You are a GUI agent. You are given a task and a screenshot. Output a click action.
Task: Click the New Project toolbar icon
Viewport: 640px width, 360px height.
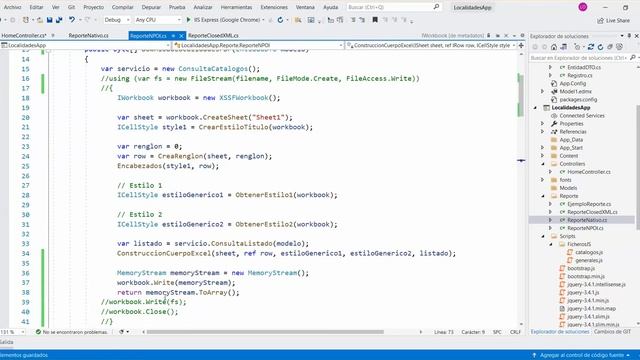(26, 20)
